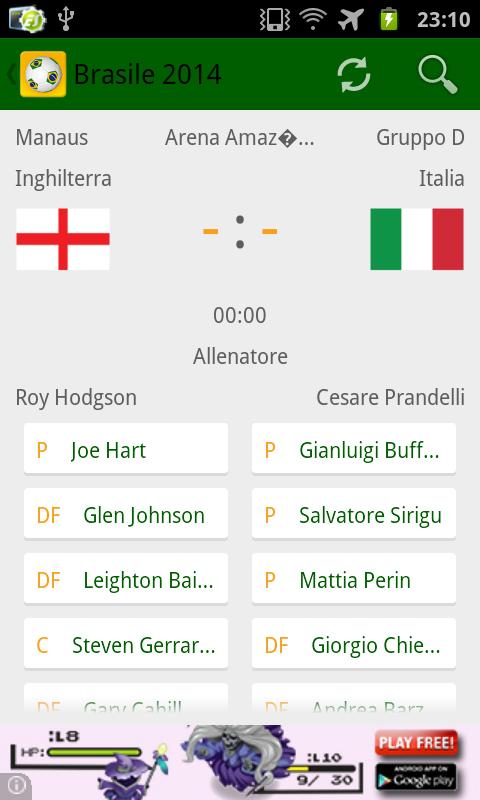The image size is (480, 800).
Task: Tap coach name Cesare Prandelli
Action: (x=390, y=397)
